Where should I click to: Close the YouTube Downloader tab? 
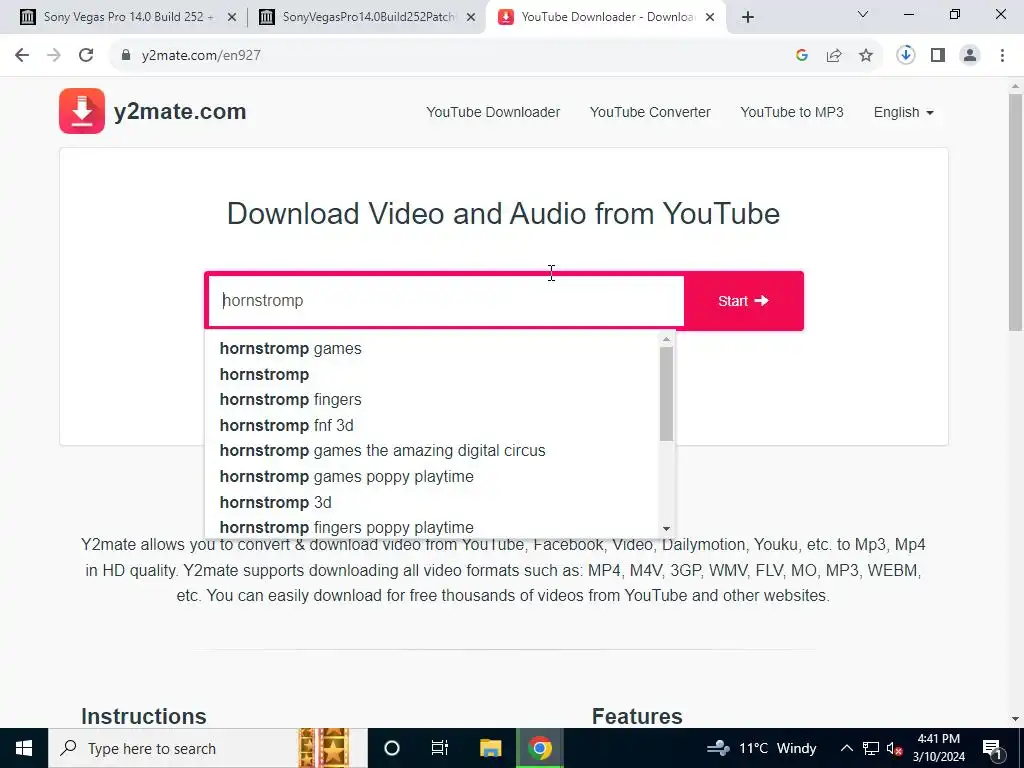(x=710, y=18)
